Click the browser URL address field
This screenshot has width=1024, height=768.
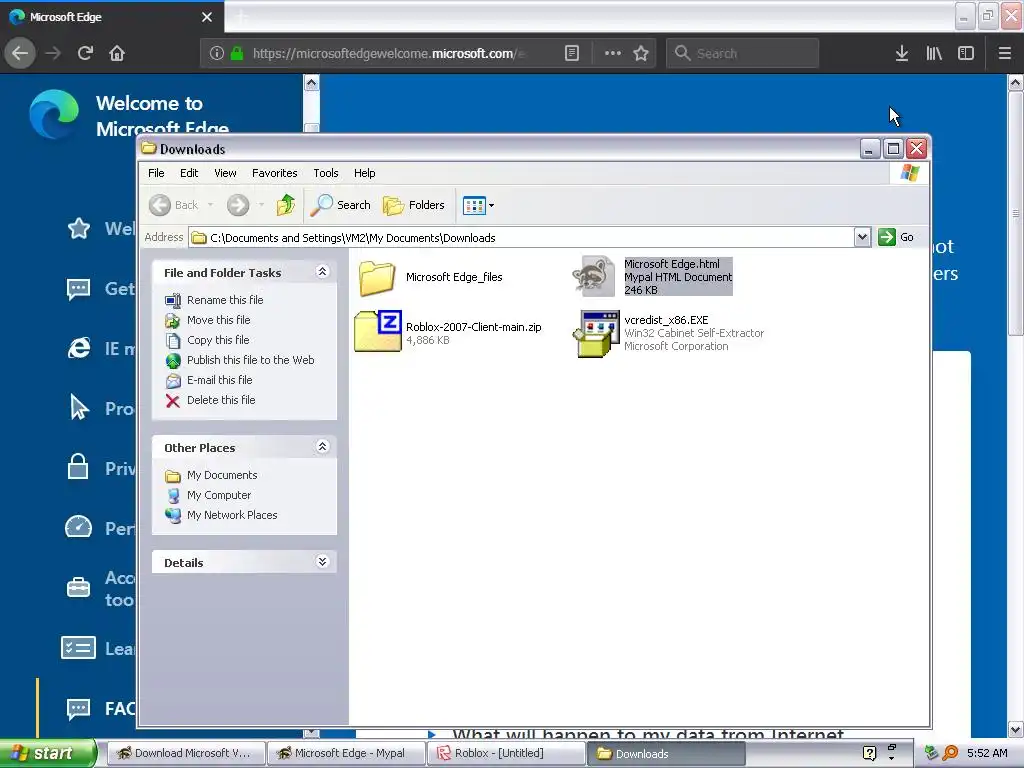point(389,54)
